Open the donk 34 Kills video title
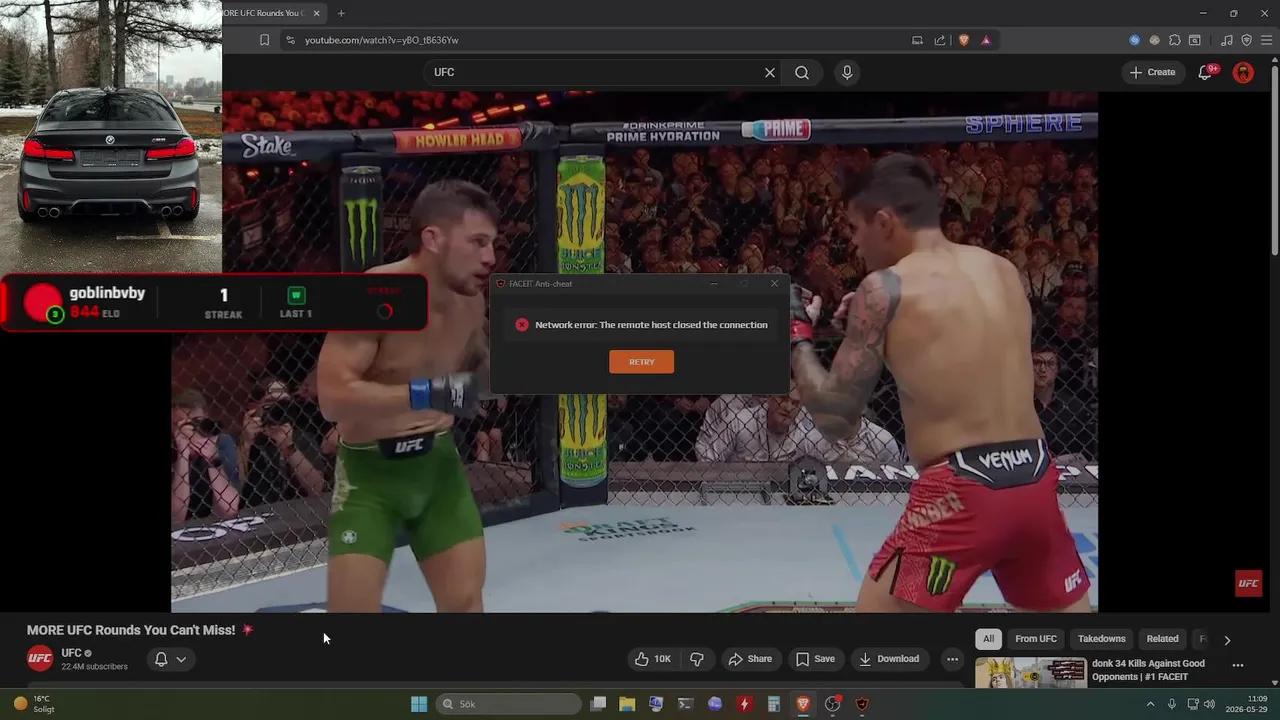Viewport: 1280px width, 720px height. (x=1148, y=670)
